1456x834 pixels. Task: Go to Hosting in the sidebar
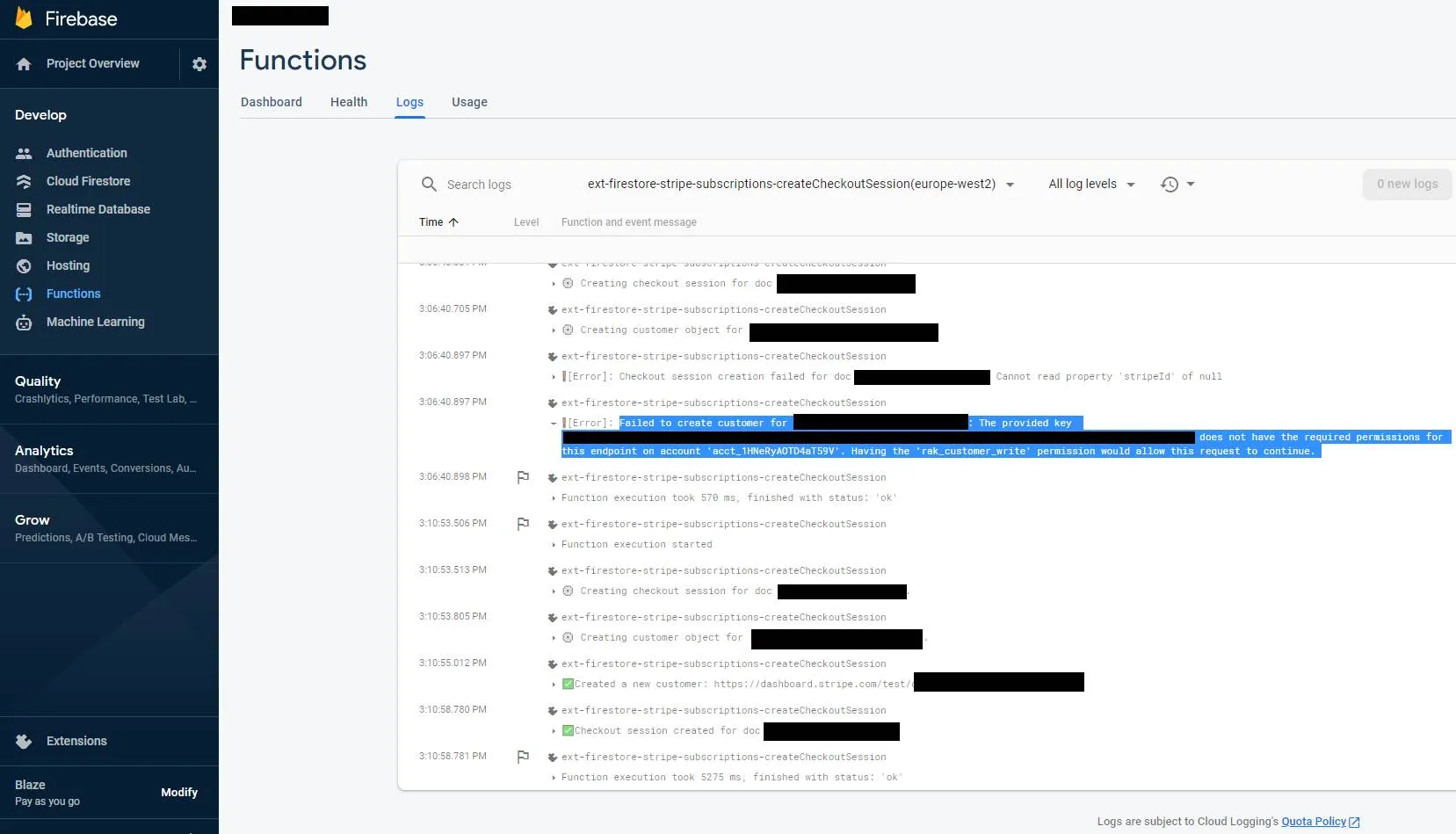pos(68,265)
